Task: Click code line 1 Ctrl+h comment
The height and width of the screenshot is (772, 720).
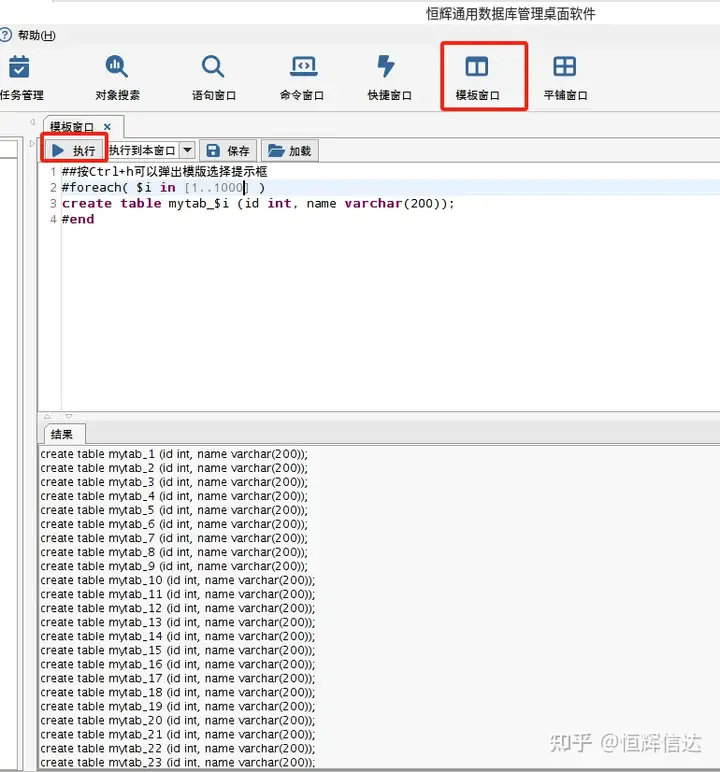Action: click(x=164, y=171)
